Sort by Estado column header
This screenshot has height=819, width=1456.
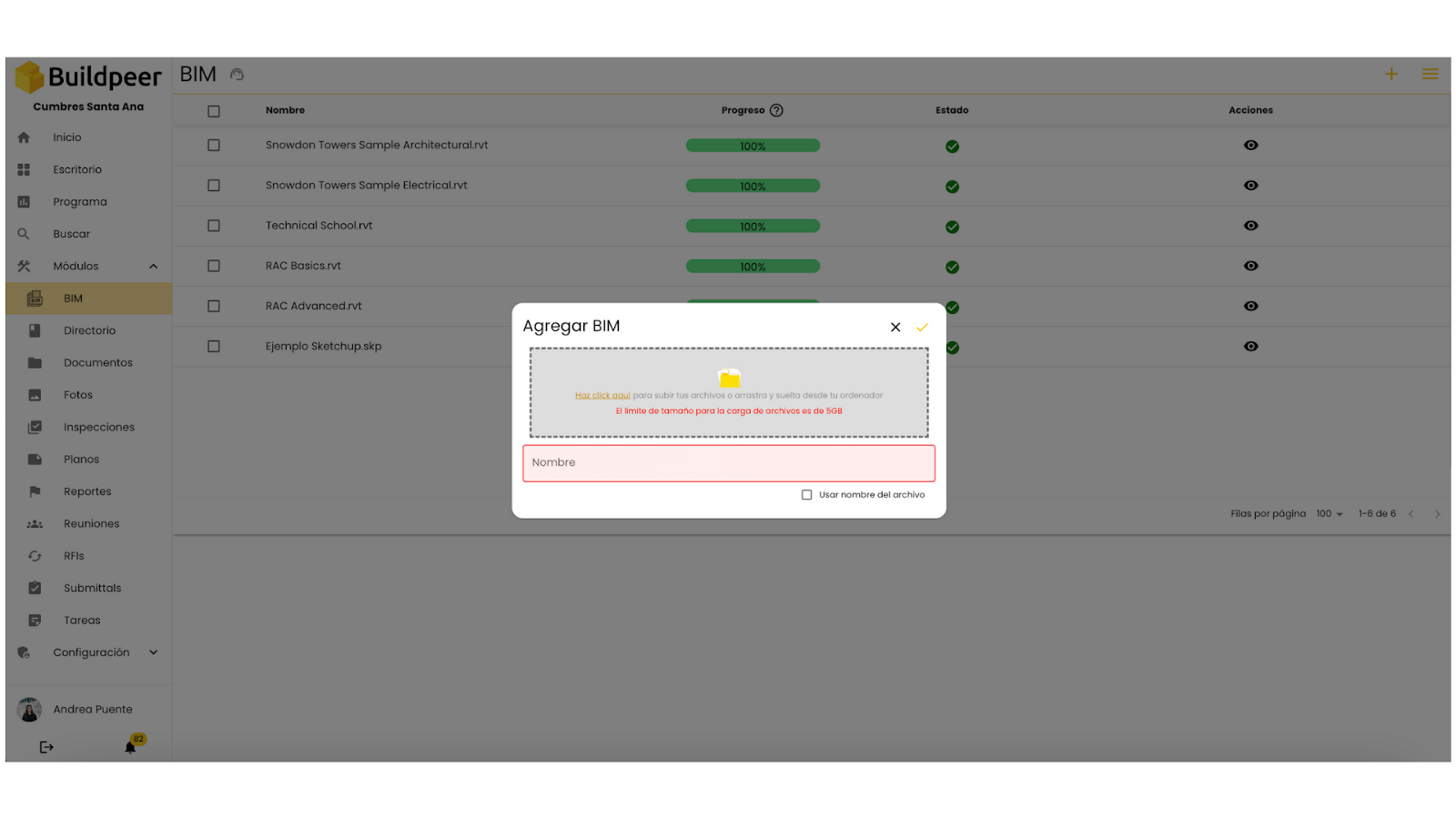[x=952, y=110]
